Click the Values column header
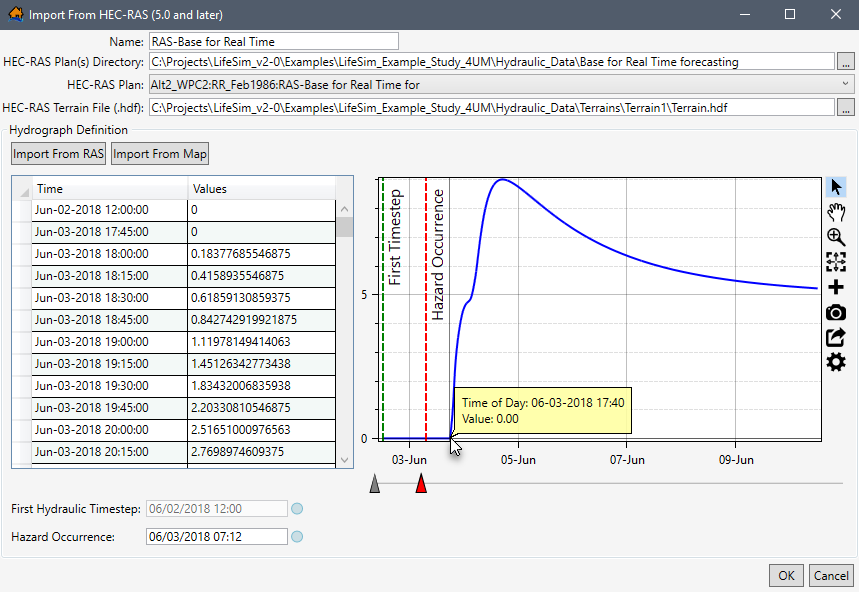This screenshot has height=592, width=859. pyautogui.click(x=260, y=188)
